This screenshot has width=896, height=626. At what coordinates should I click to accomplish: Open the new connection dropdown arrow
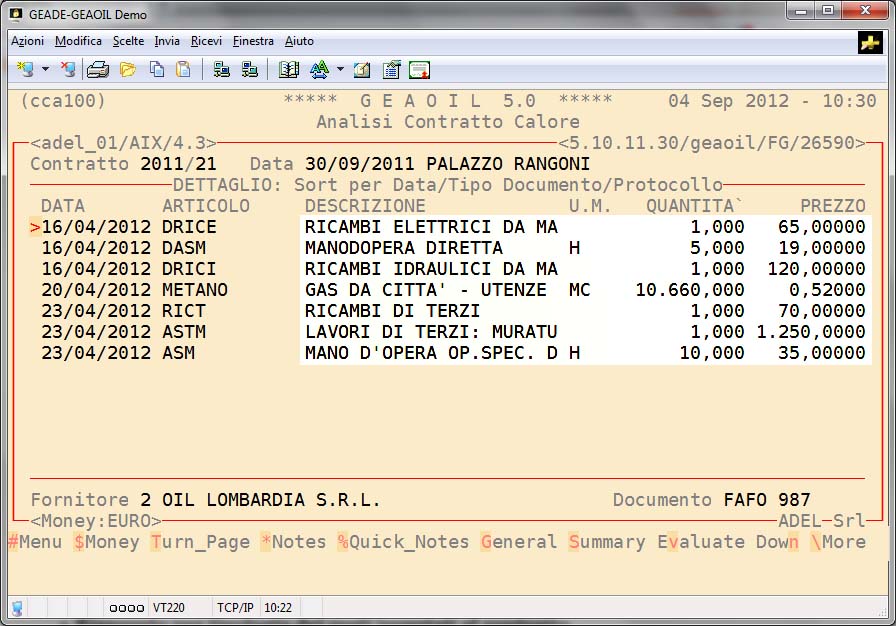46,70
